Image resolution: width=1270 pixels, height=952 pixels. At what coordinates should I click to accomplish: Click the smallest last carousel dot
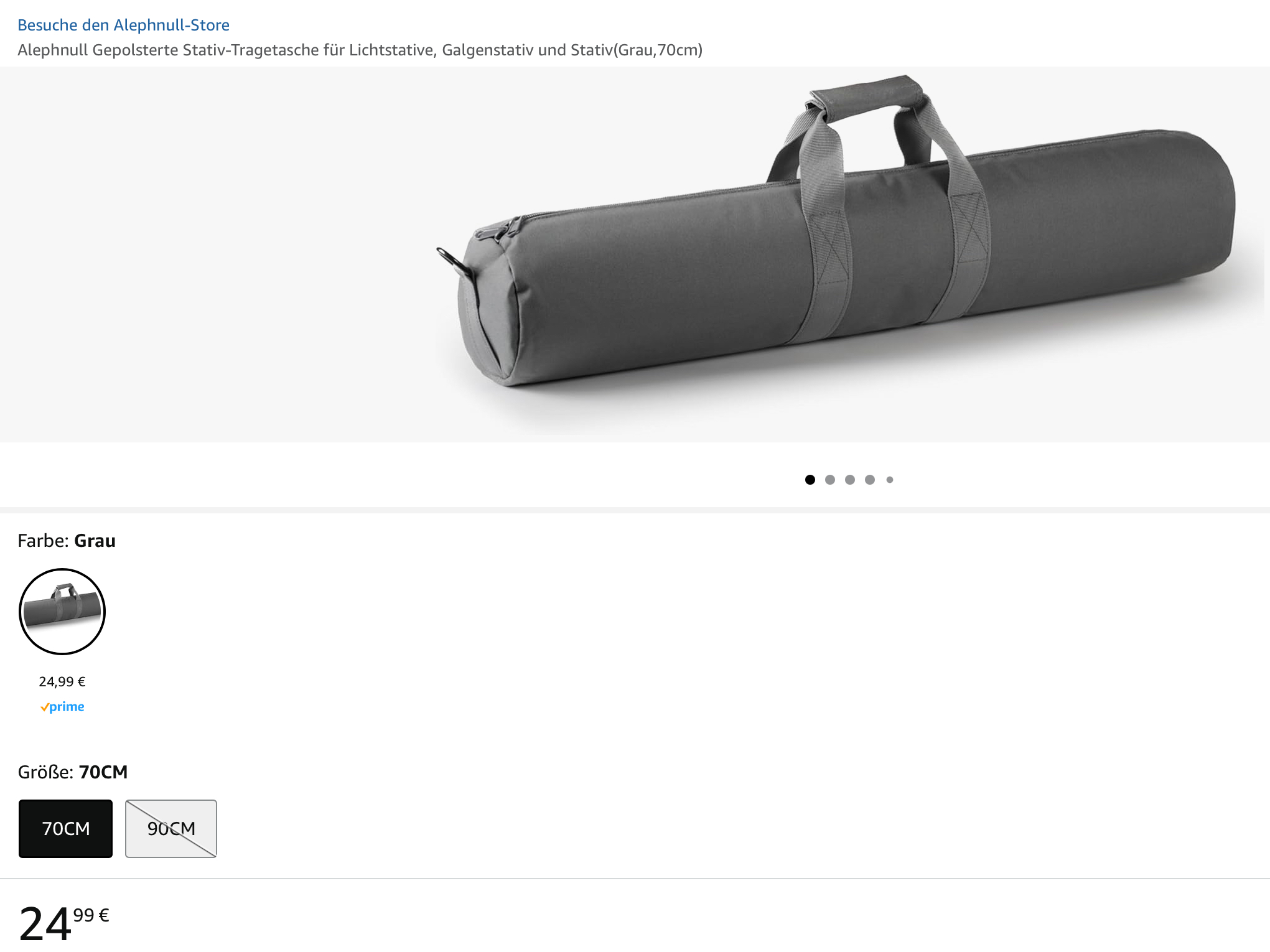click(889, 480)
